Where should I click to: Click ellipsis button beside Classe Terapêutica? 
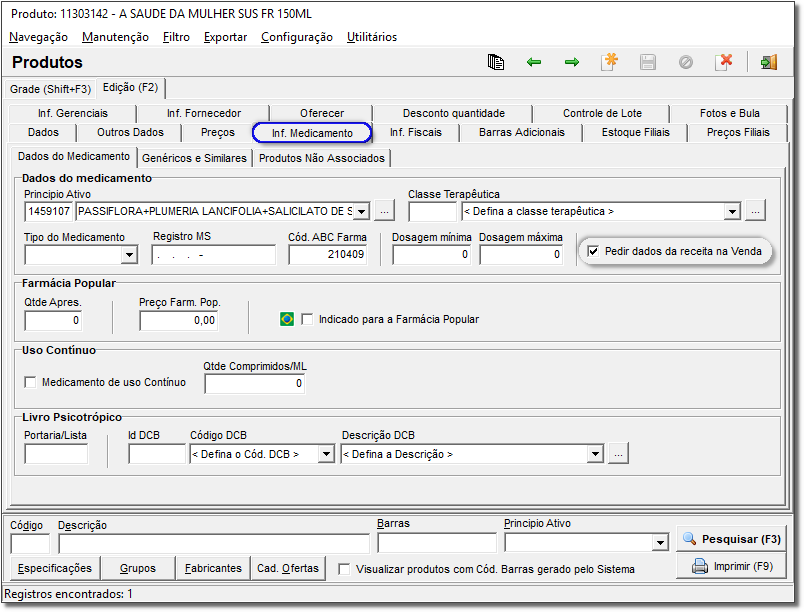point(755,211)
